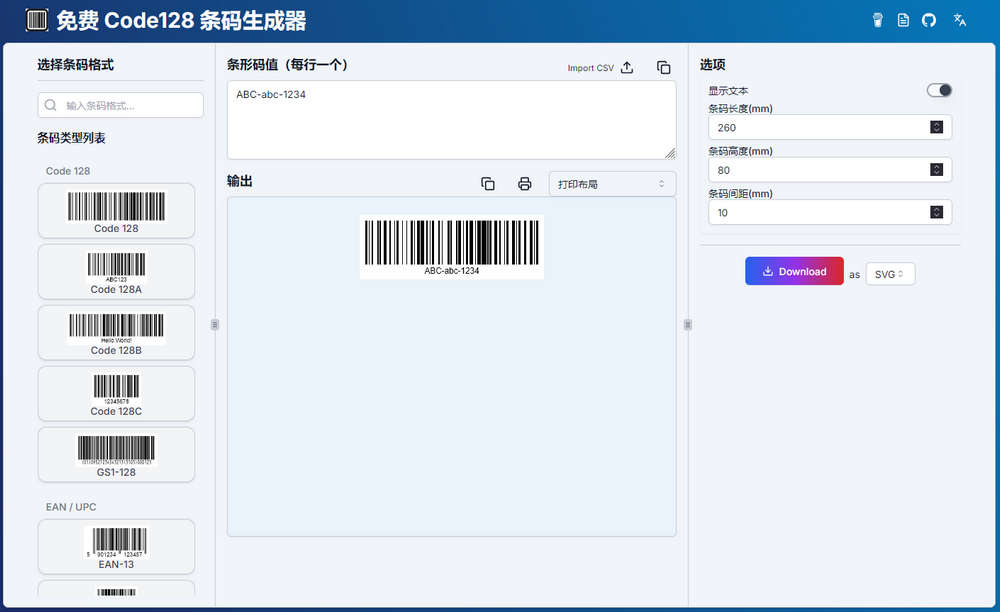This screenshot has height=612, width=1000.
Task: Select the GS1-128 barcode type card
Action: point(116,455)
